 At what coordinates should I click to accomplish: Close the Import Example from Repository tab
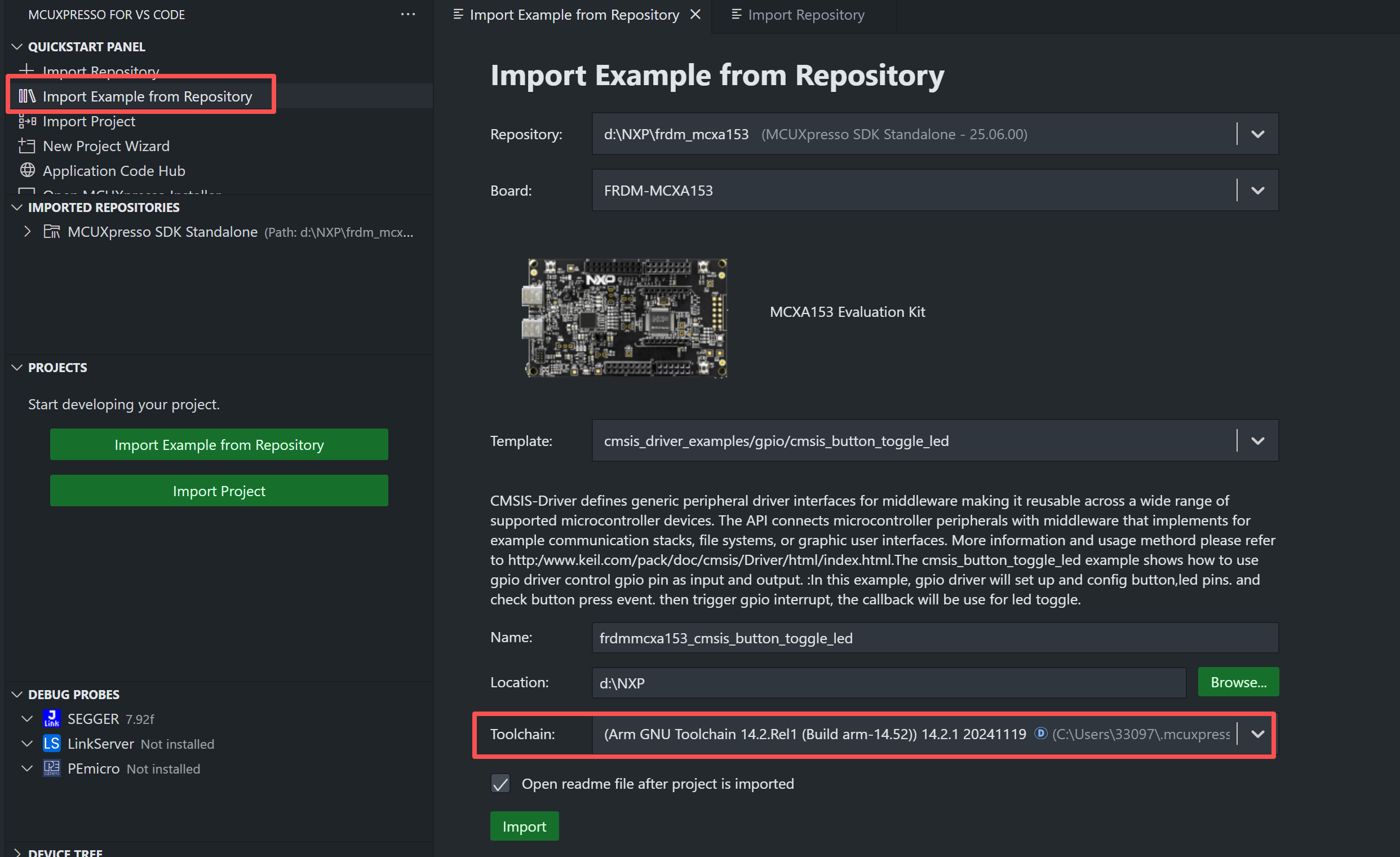coord(695,14)
